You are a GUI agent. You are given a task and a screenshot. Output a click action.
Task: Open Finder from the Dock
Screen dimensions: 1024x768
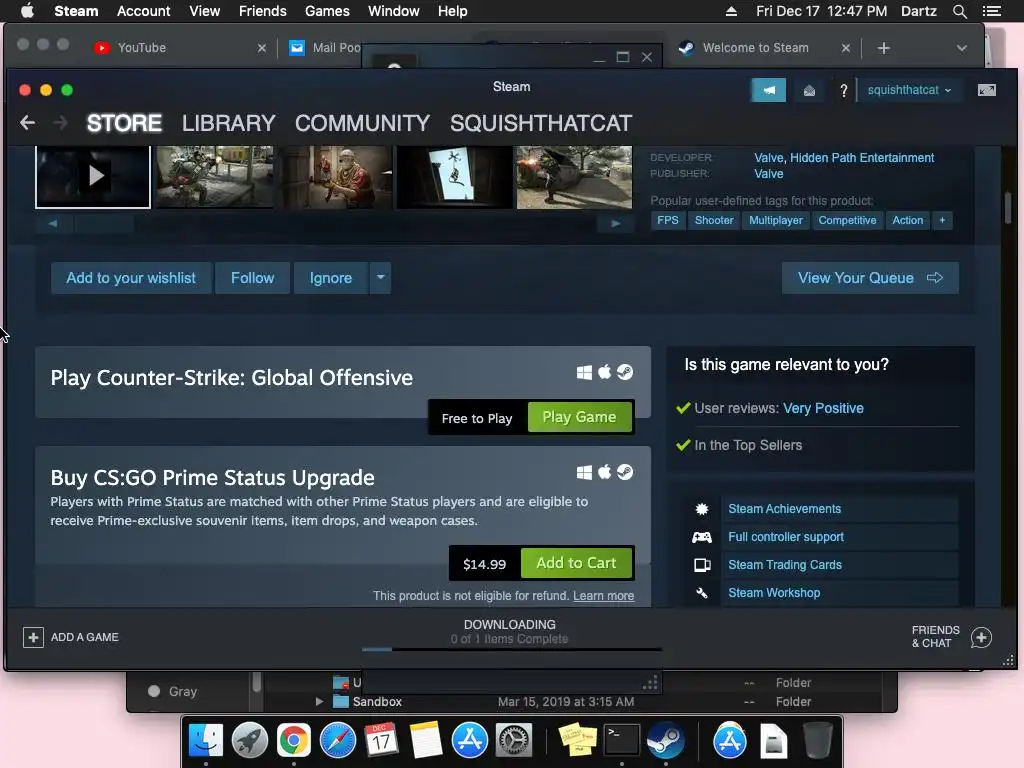206,741
